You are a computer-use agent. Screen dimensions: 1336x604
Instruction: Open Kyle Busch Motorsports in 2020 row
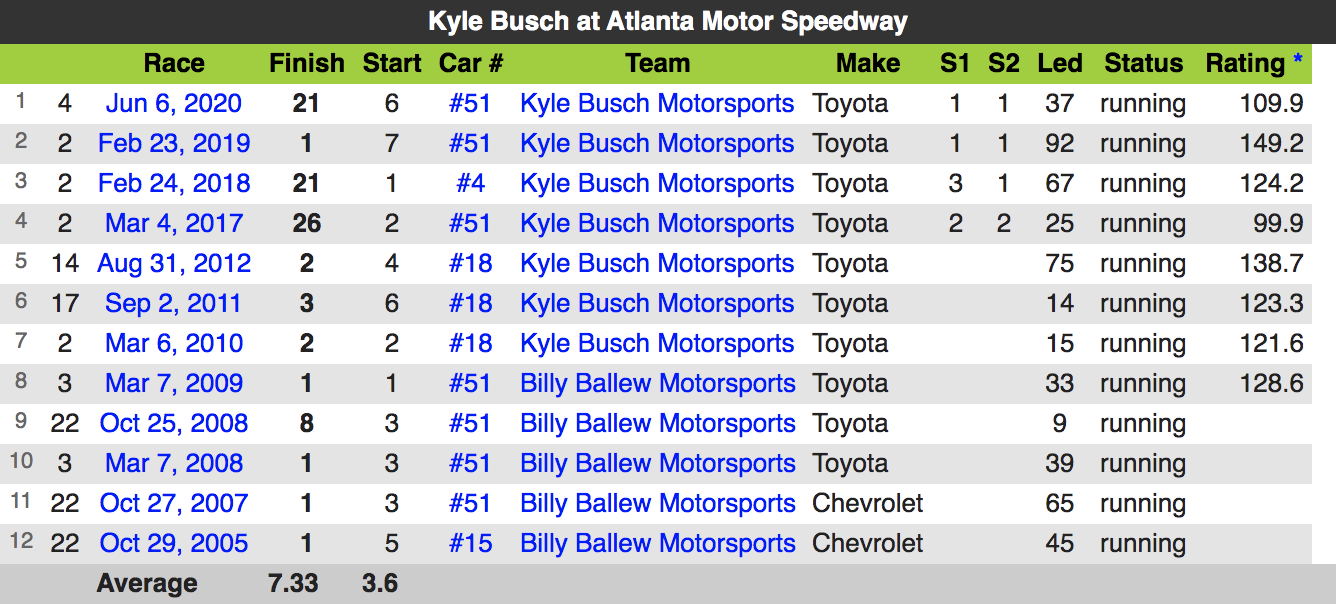coord(657,103)
